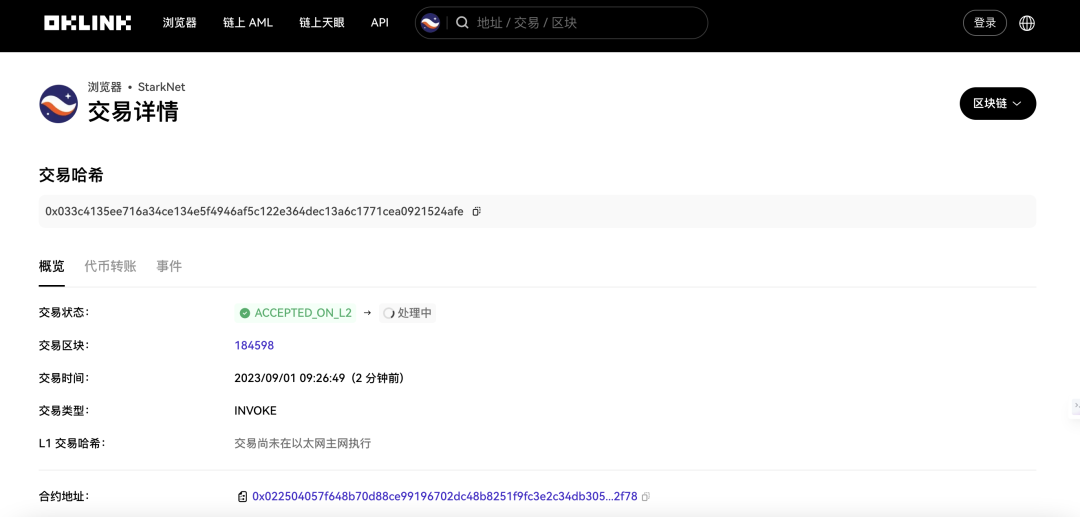Click the StarkNet chain icon in search bar
The width and height of the screenshot is (1080, 517).
(430, 23)
